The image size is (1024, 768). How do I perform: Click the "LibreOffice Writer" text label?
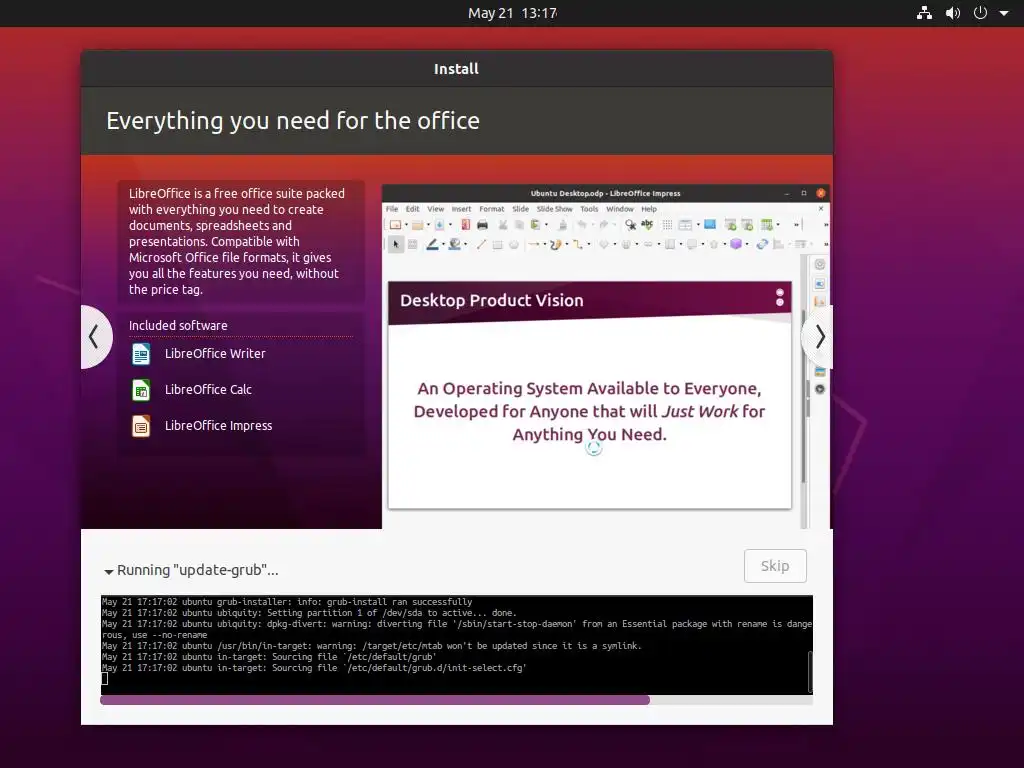click(x=215, y=354)
